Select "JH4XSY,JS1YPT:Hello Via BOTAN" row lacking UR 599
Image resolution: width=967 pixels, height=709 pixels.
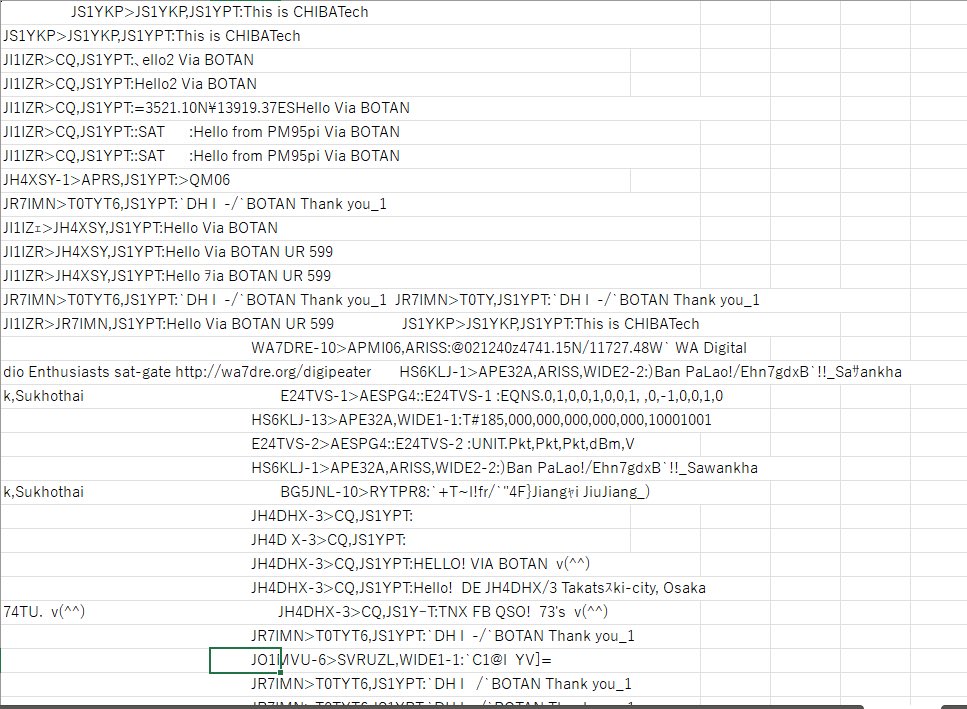(x=140, y=228)
